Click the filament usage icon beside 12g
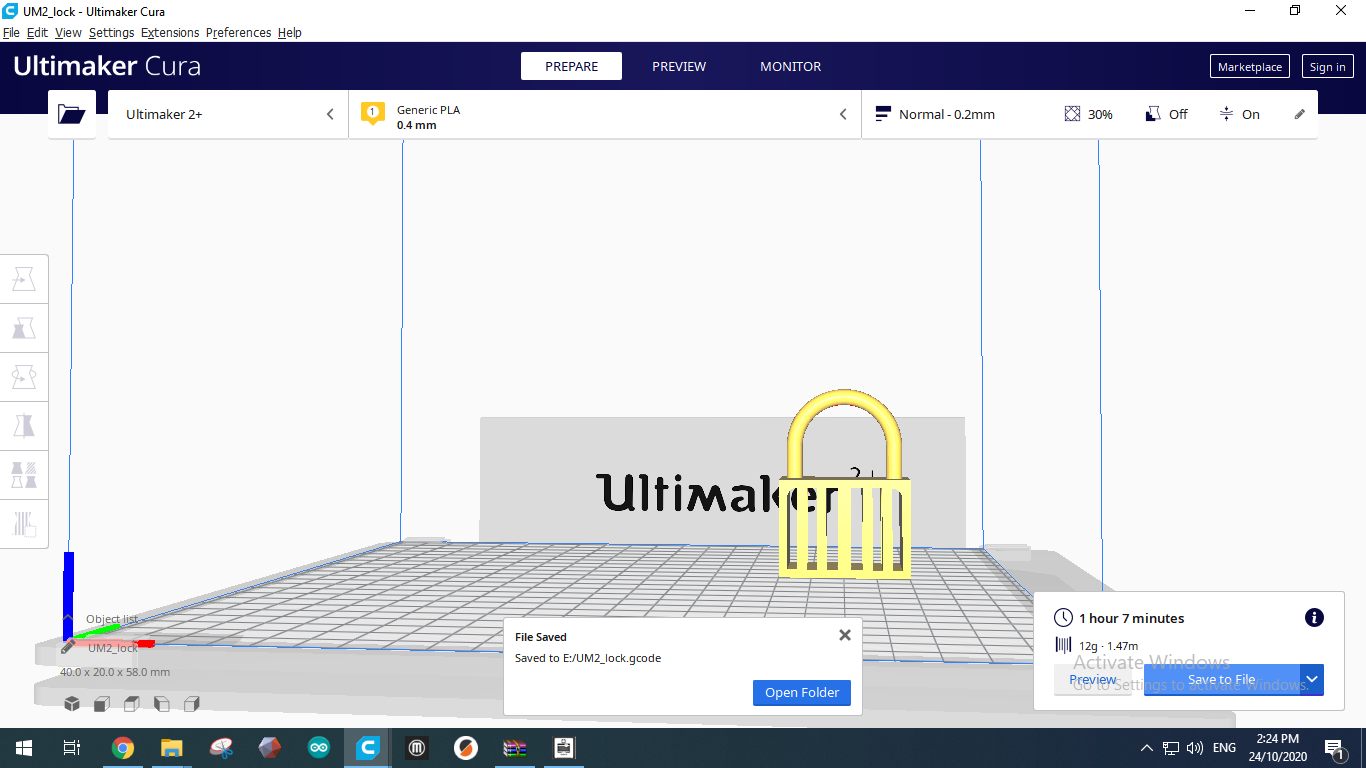The width and height of the screenshot is (1366, 768). point(1063,646)
